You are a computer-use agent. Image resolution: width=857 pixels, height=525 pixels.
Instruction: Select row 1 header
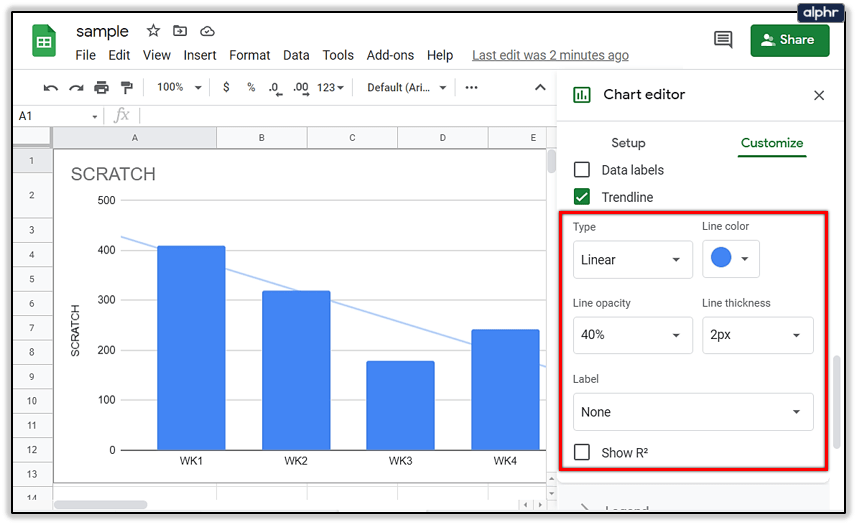(x=32, y=161)
